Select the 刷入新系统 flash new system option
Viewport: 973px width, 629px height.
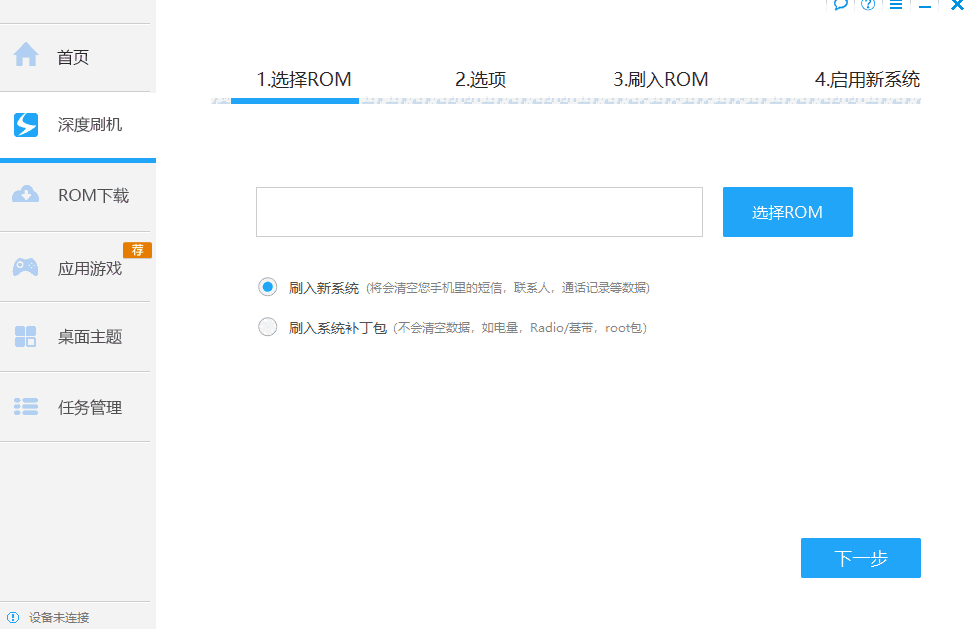[x=267, y=287]
